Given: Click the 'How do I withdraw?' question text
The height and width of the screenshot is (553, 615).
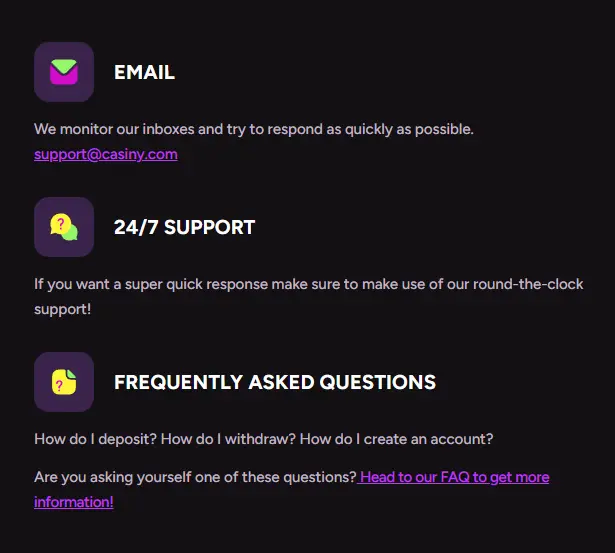Looking at the screenshot, I should click(228, 439).
